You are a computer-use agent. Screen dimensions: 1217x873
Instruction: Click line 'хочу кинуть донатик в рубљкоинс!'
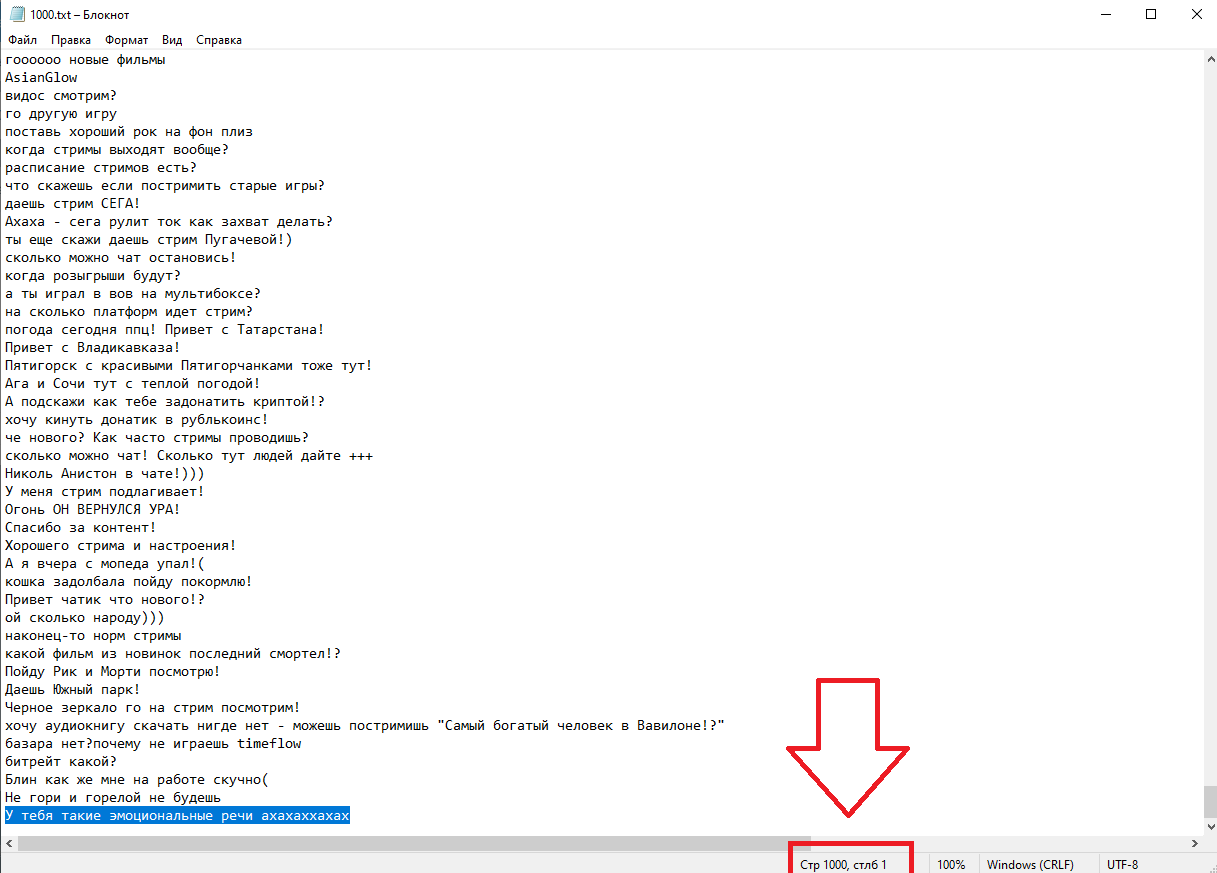click(137, 419)
